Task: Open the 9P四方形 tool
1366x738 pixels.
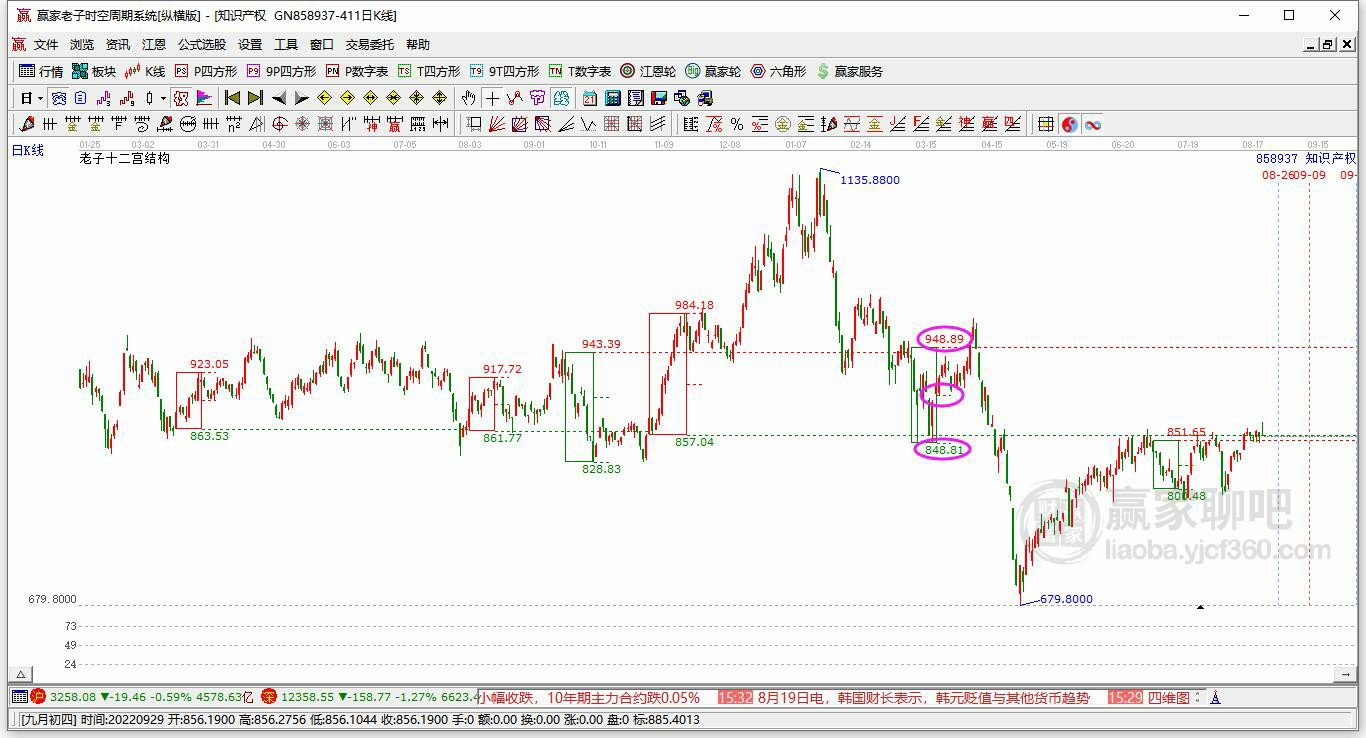Action: tap(281, 71)
